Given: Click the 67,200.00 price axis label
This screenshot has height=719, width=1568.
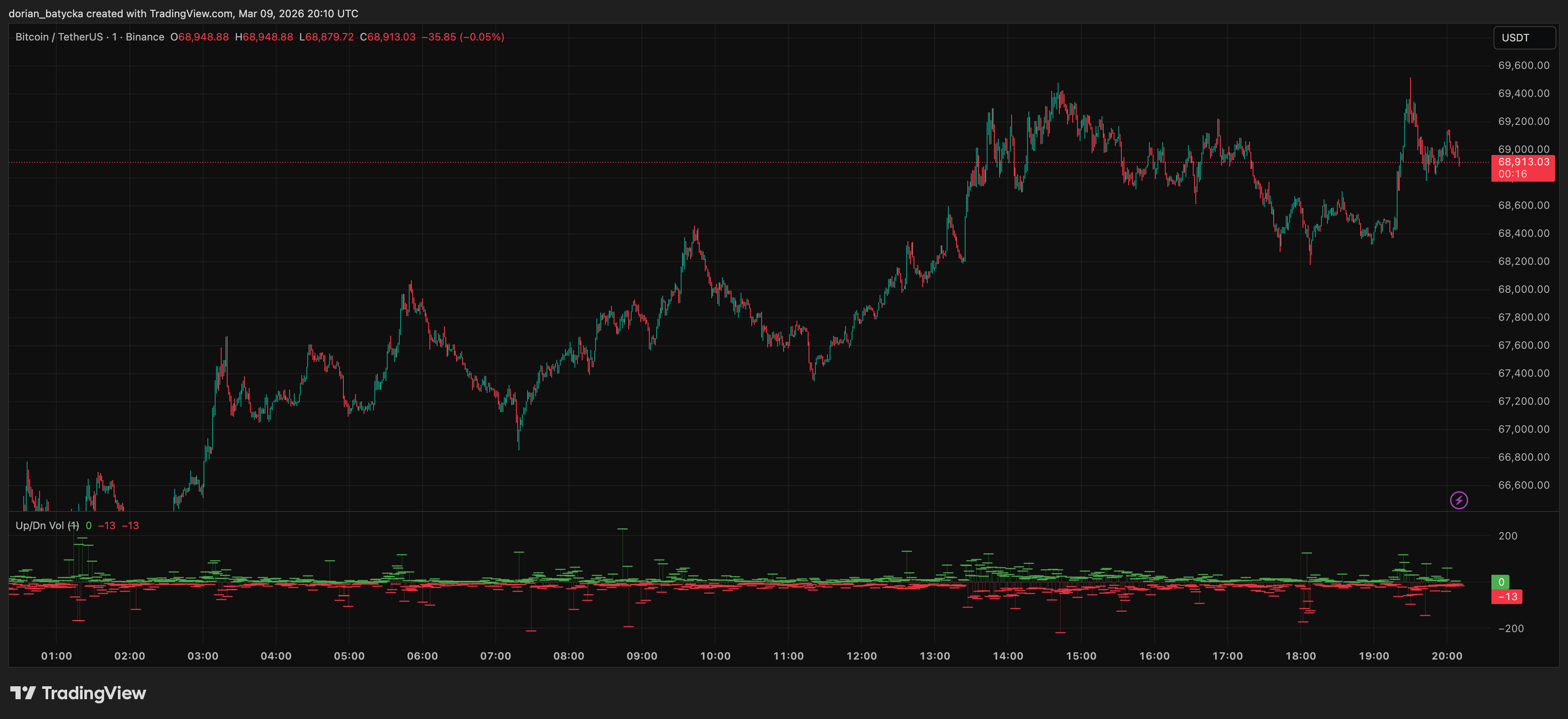Looking at the screenshot, I should coord(1524,402).
